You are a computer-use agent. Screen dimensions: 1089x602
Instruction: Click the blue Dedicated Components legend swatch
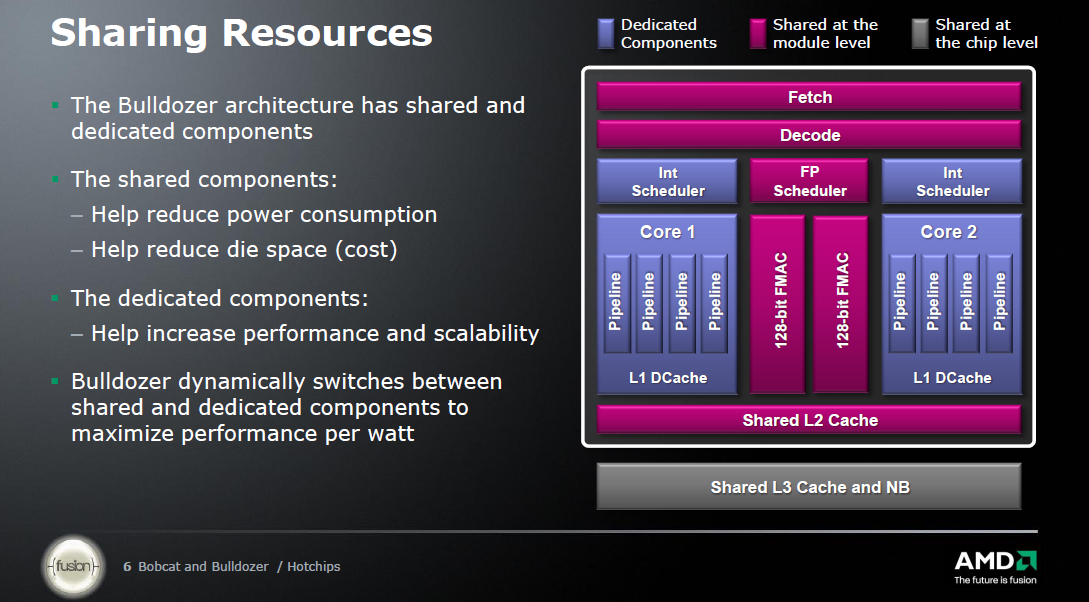(605, 34)
